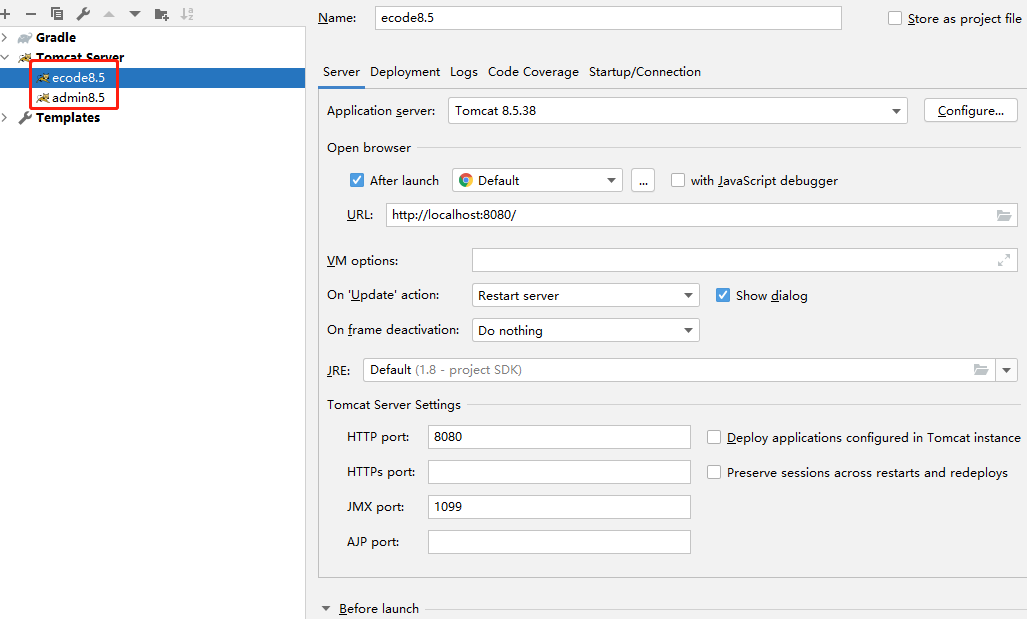The width and height of the screenshot is (1027, 619).
Task: Click the HTTP port field
Action: (559, 437)
